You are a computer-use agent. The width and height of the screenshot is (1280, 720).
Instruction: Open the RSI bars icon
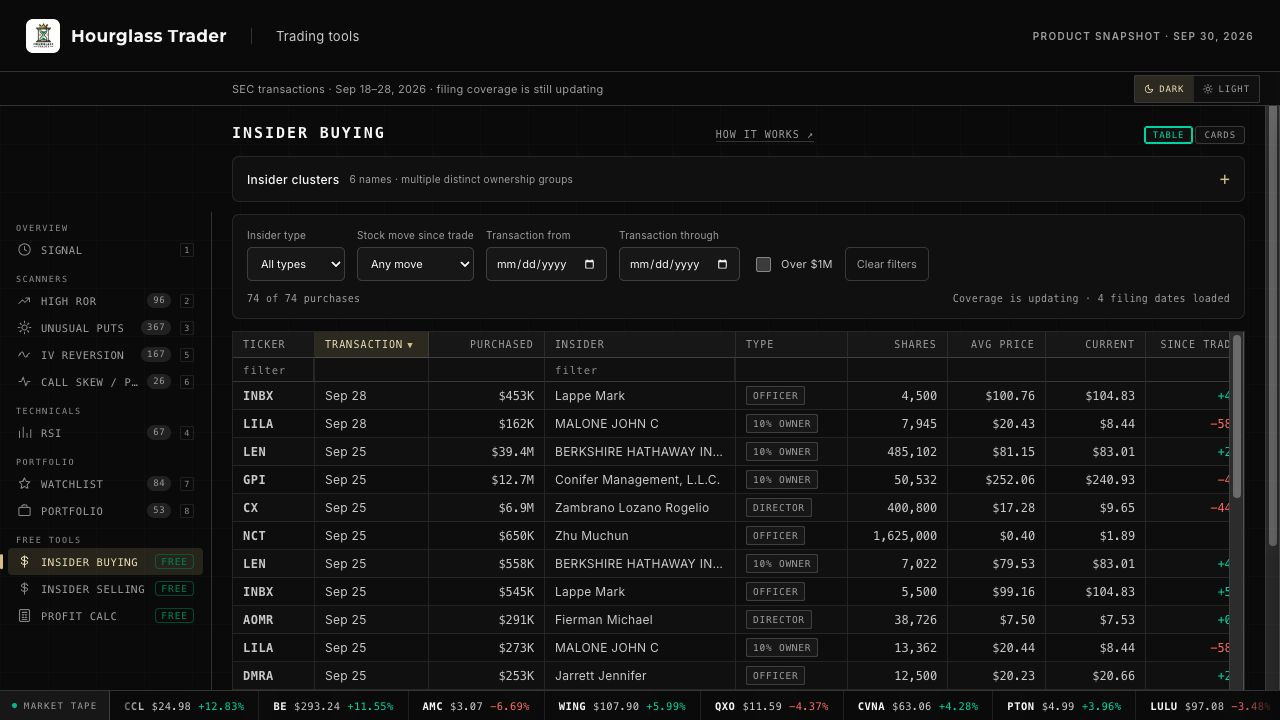tap(24, 433)
